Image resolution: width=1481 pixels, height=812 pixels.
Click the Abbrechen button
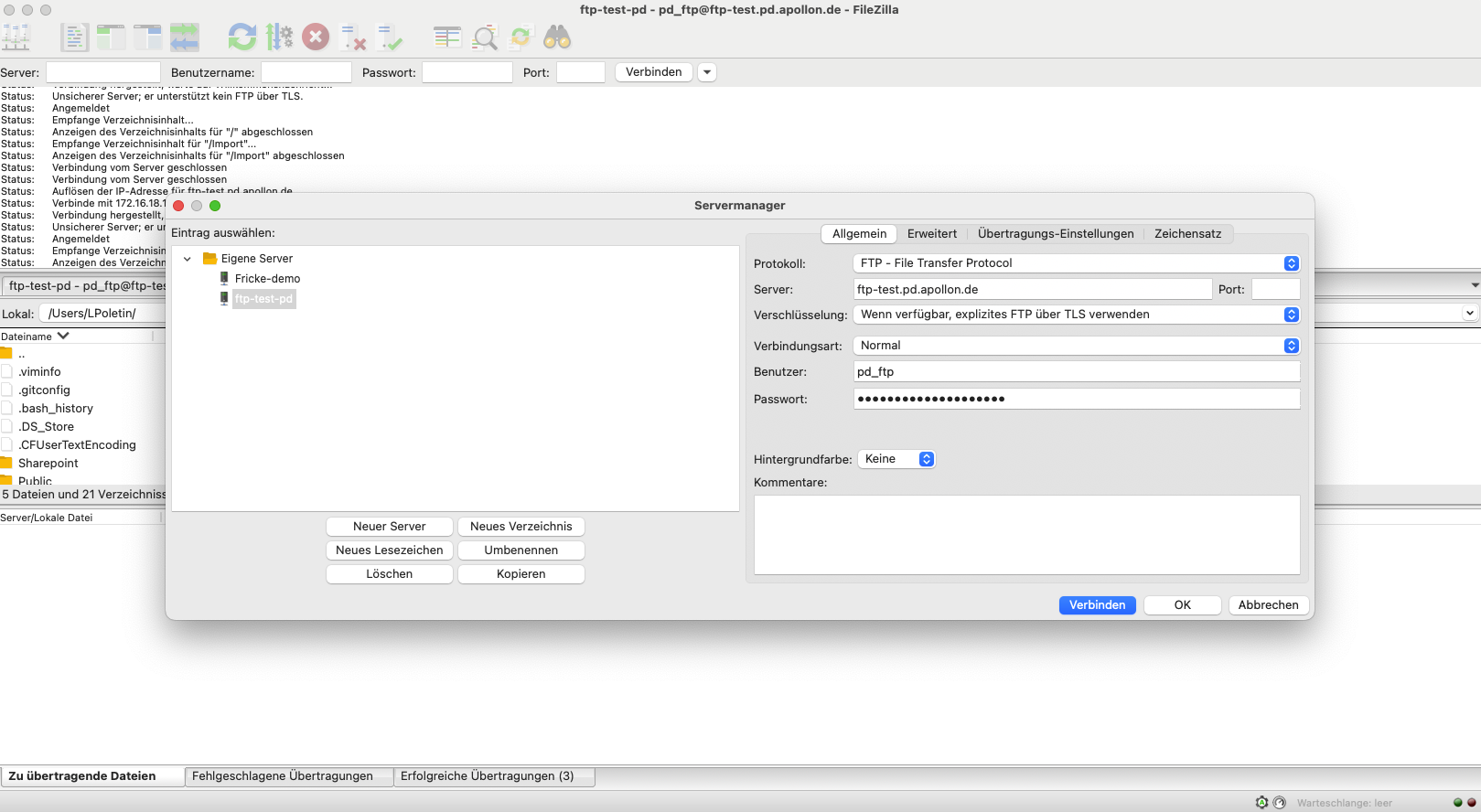coord(1269,605)
